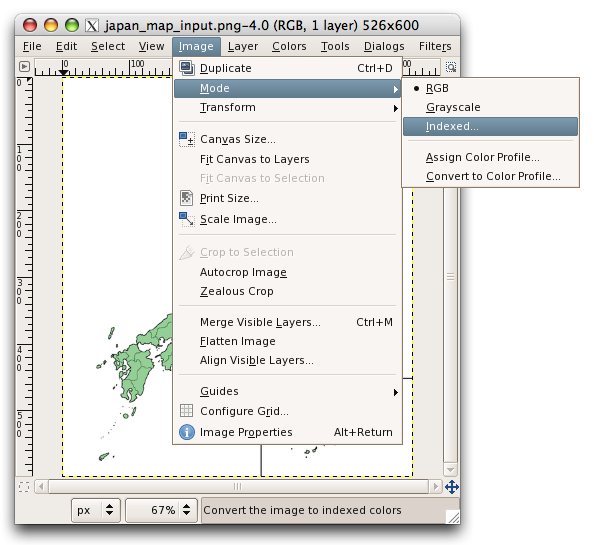Choose Image Properties
The image size is (594, 545).
coord(287,432)
